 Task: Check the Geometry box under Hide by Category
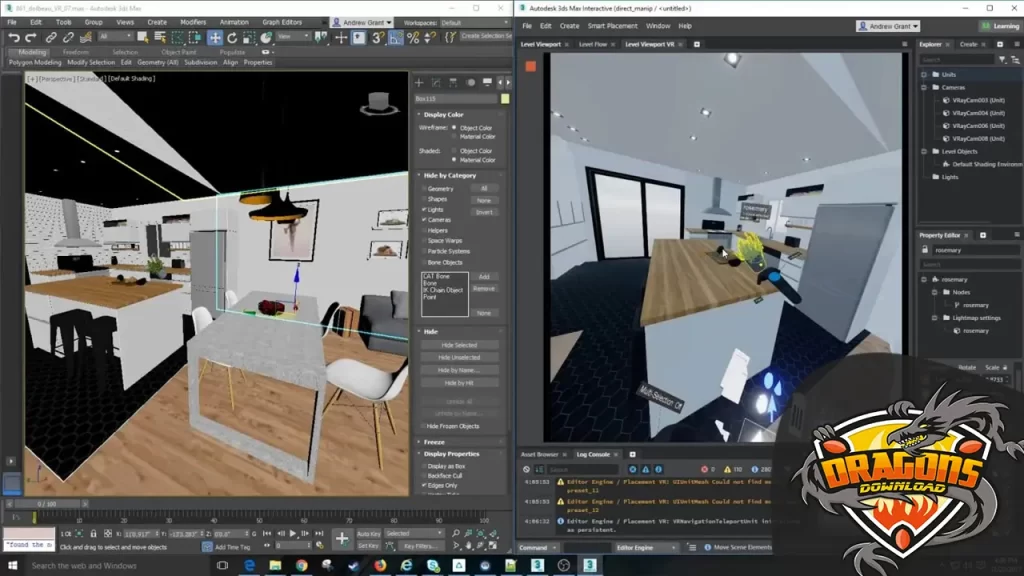[423, 189]
